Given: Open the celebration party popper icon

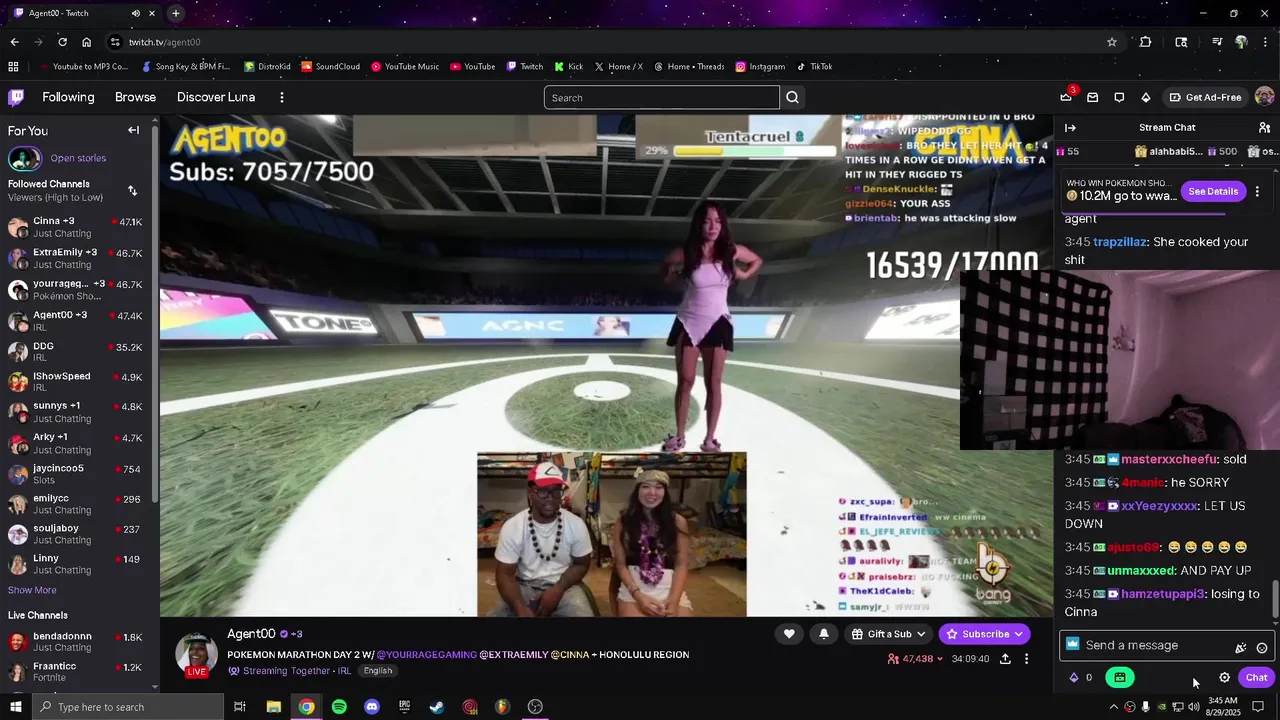Looking at the screenshot, I should [1241, 648].
